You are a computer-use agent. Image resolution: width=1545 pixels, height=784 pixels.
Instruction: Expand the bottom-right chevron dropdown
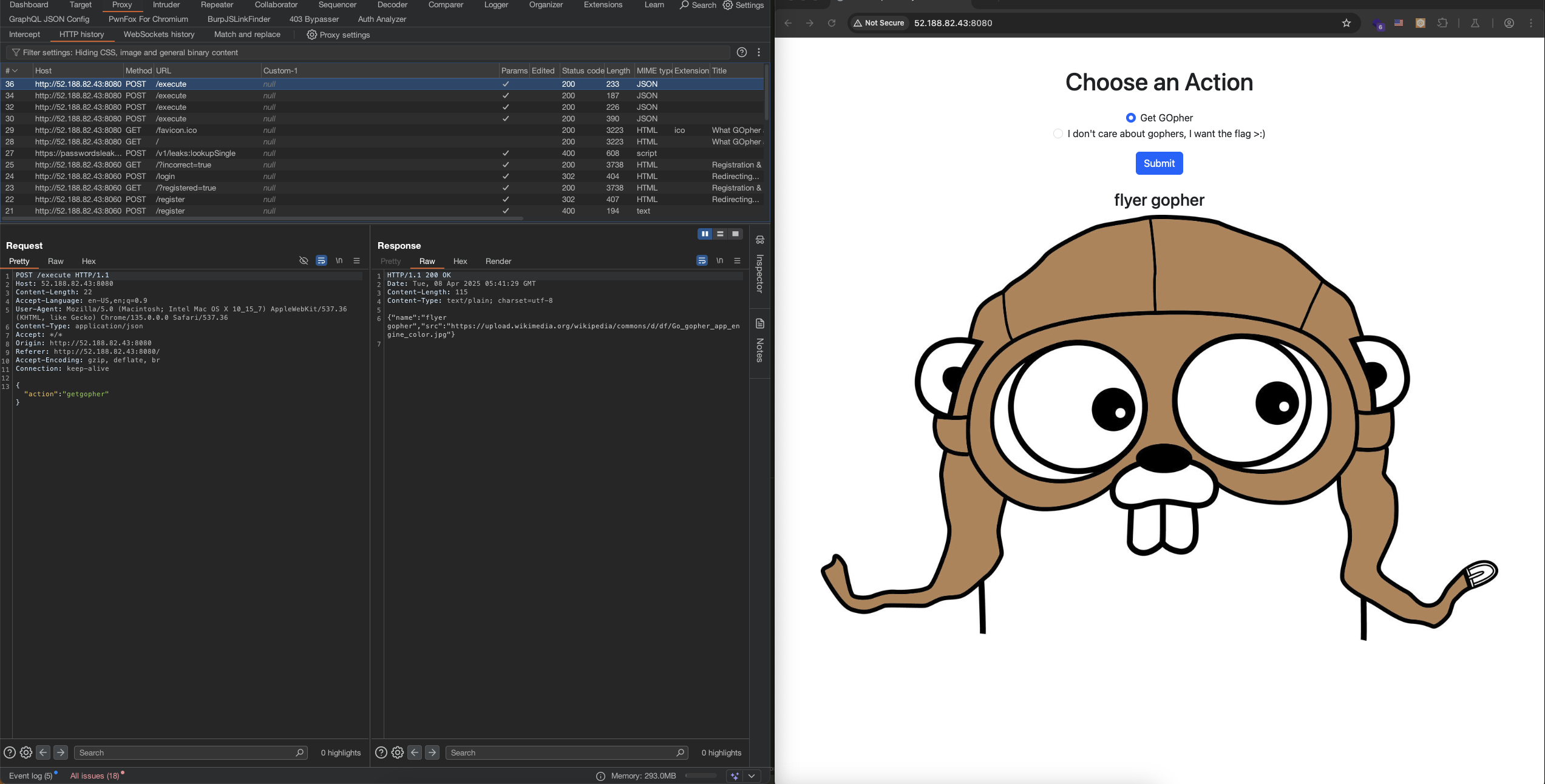(752, 776)
